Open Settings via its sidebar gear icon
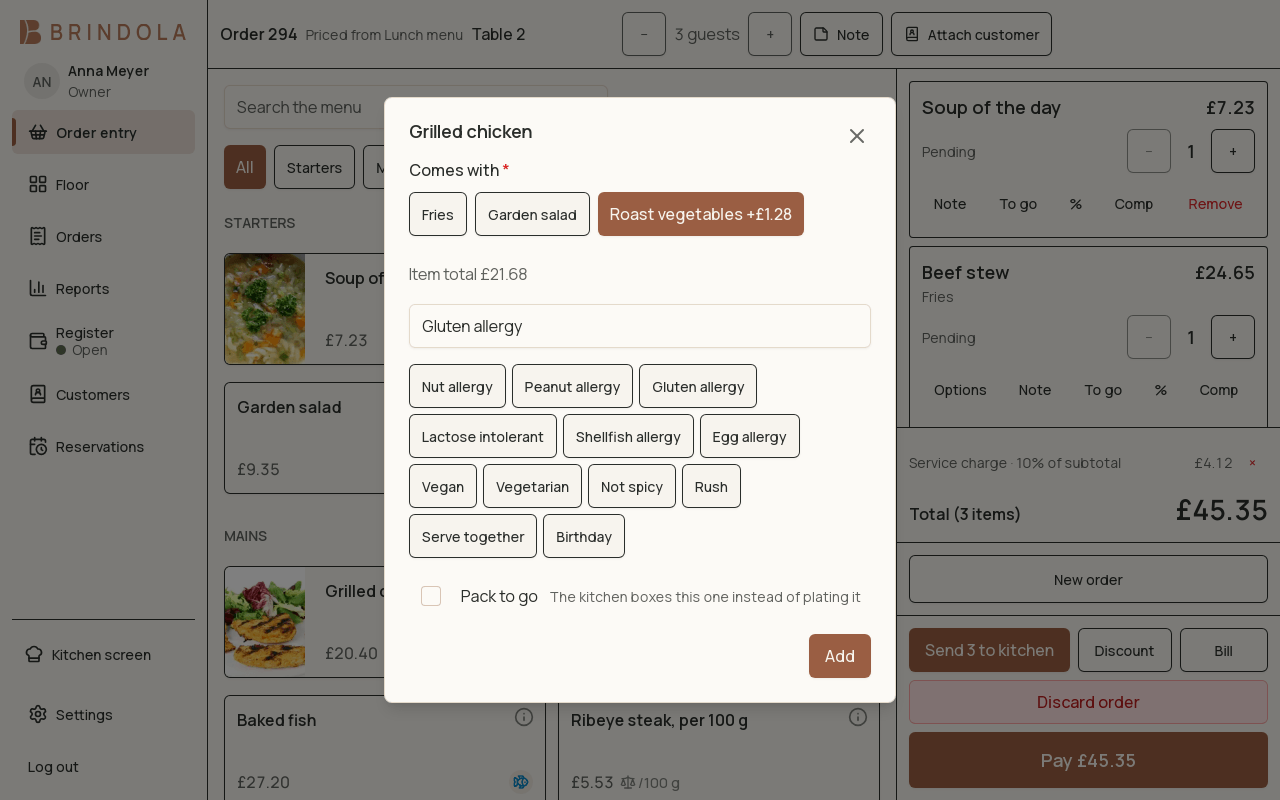 coord(38,714)
